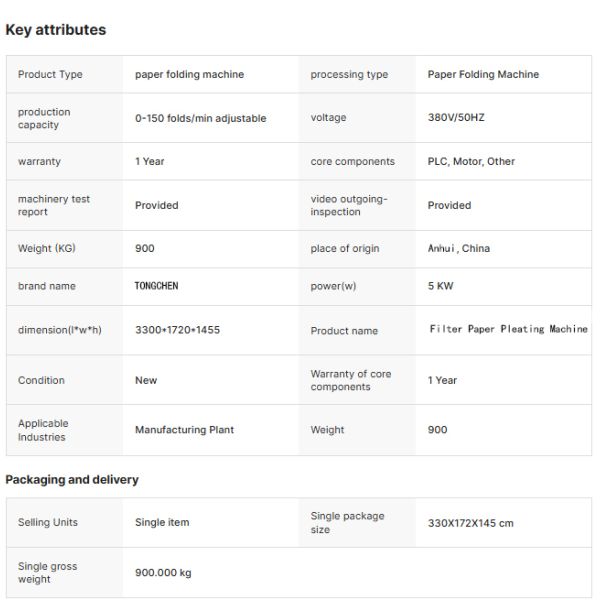This screenshot has width=600, height=600.
Task: Select the Single item selling unit value
Action: (162, 522)
